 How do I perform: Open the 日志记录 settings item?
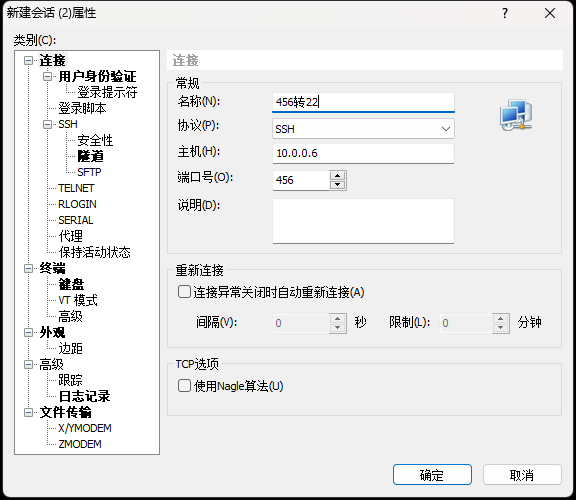pos(84,396)
